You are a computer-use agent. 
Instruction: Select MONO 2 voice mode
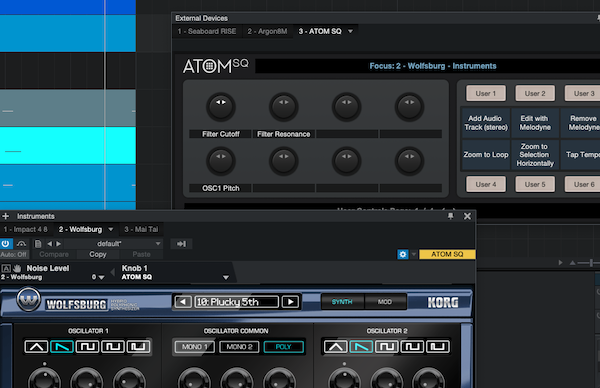pyautogui.click(x=239, y=347)
